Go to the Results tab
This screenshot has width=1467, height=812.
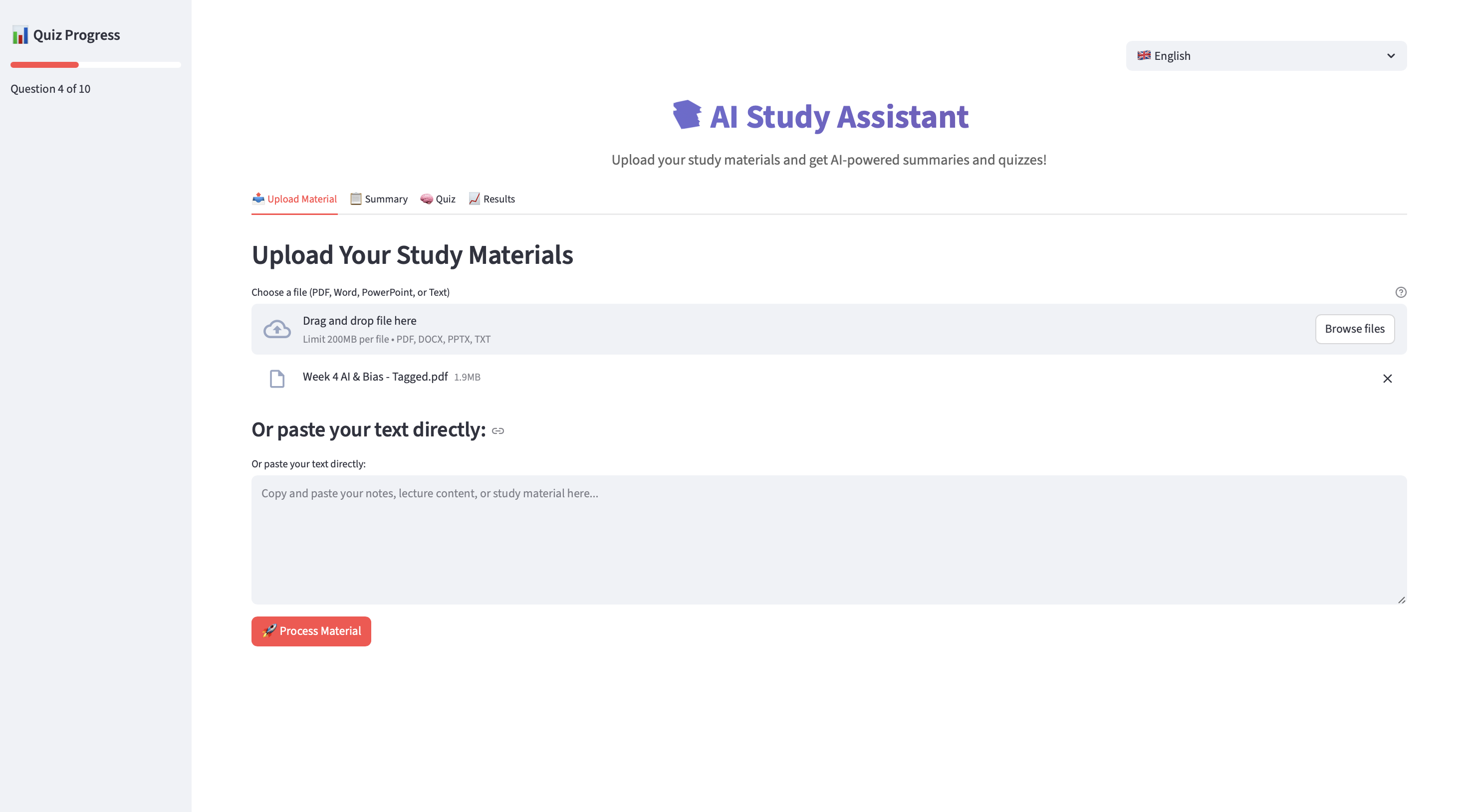491,199
